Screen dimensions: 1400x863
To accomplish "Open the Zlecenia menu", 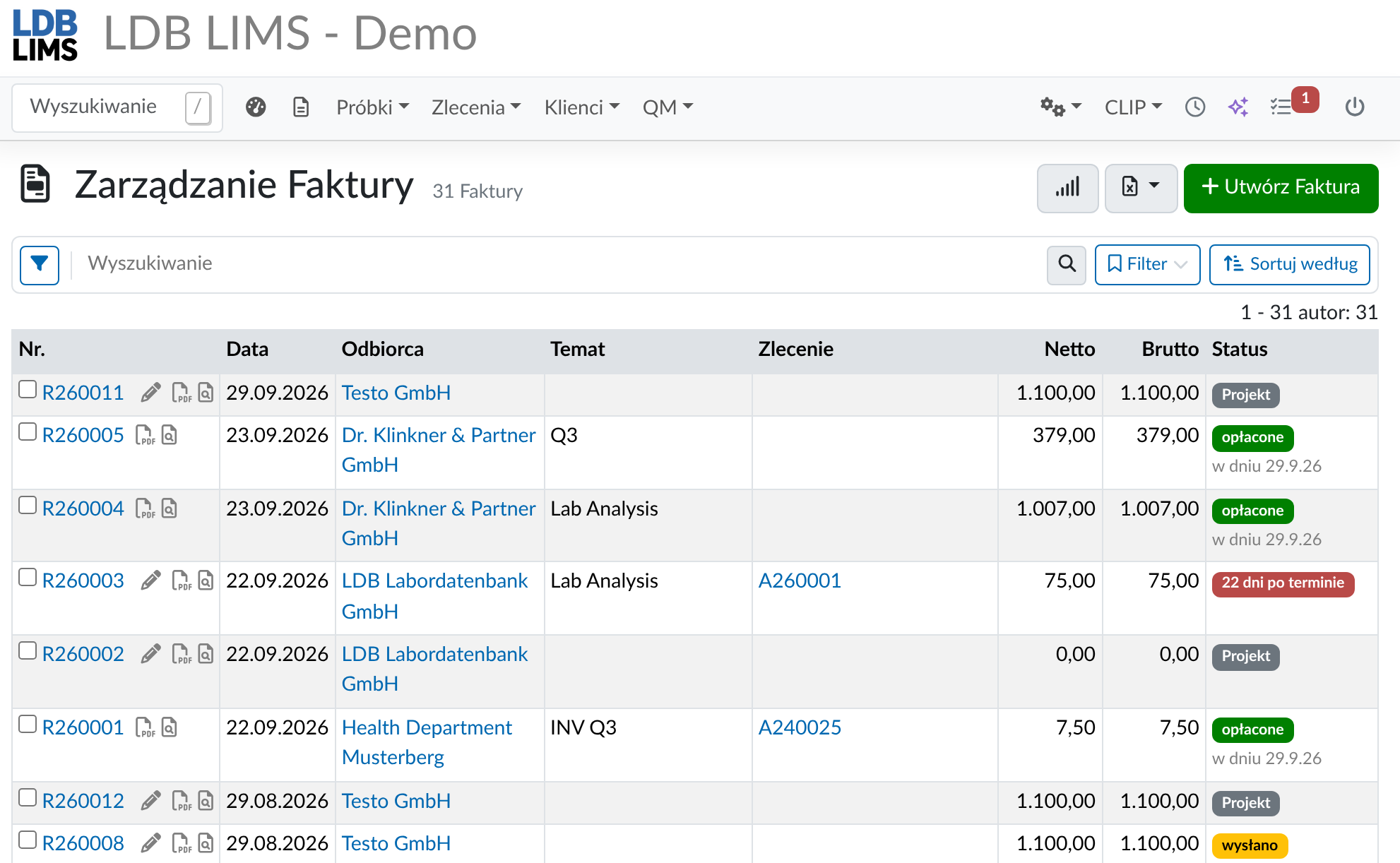I will [x=476, y=107].
